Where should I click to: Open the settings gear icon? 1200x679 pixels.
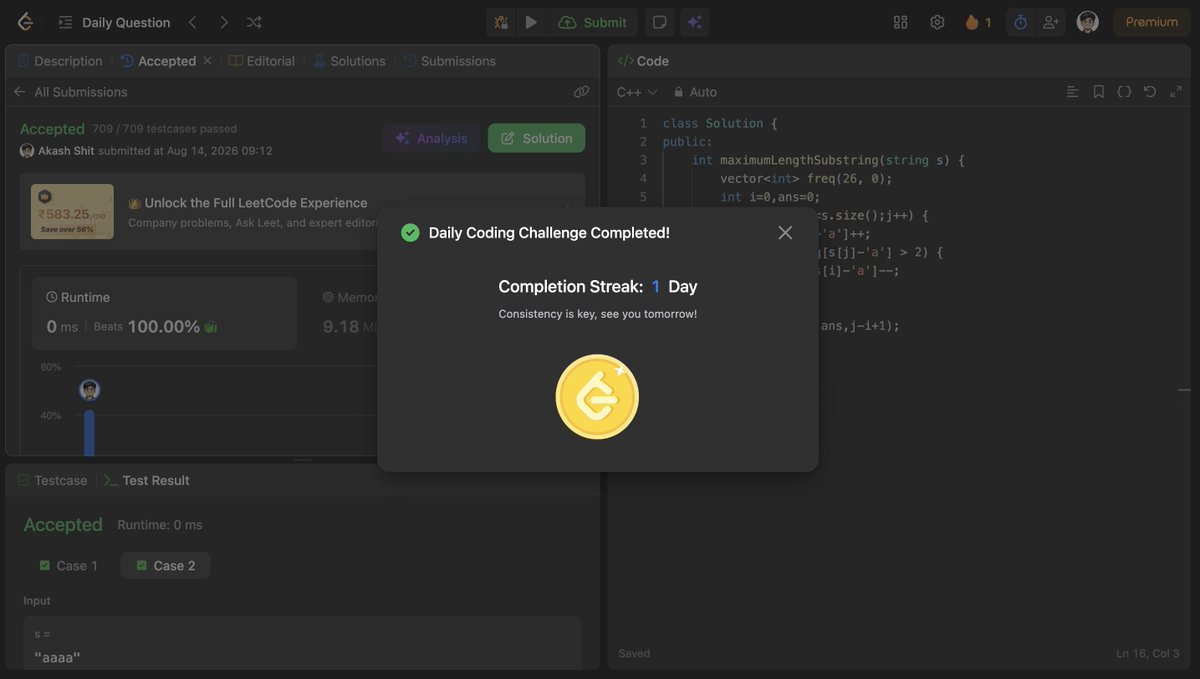point(937,22)
